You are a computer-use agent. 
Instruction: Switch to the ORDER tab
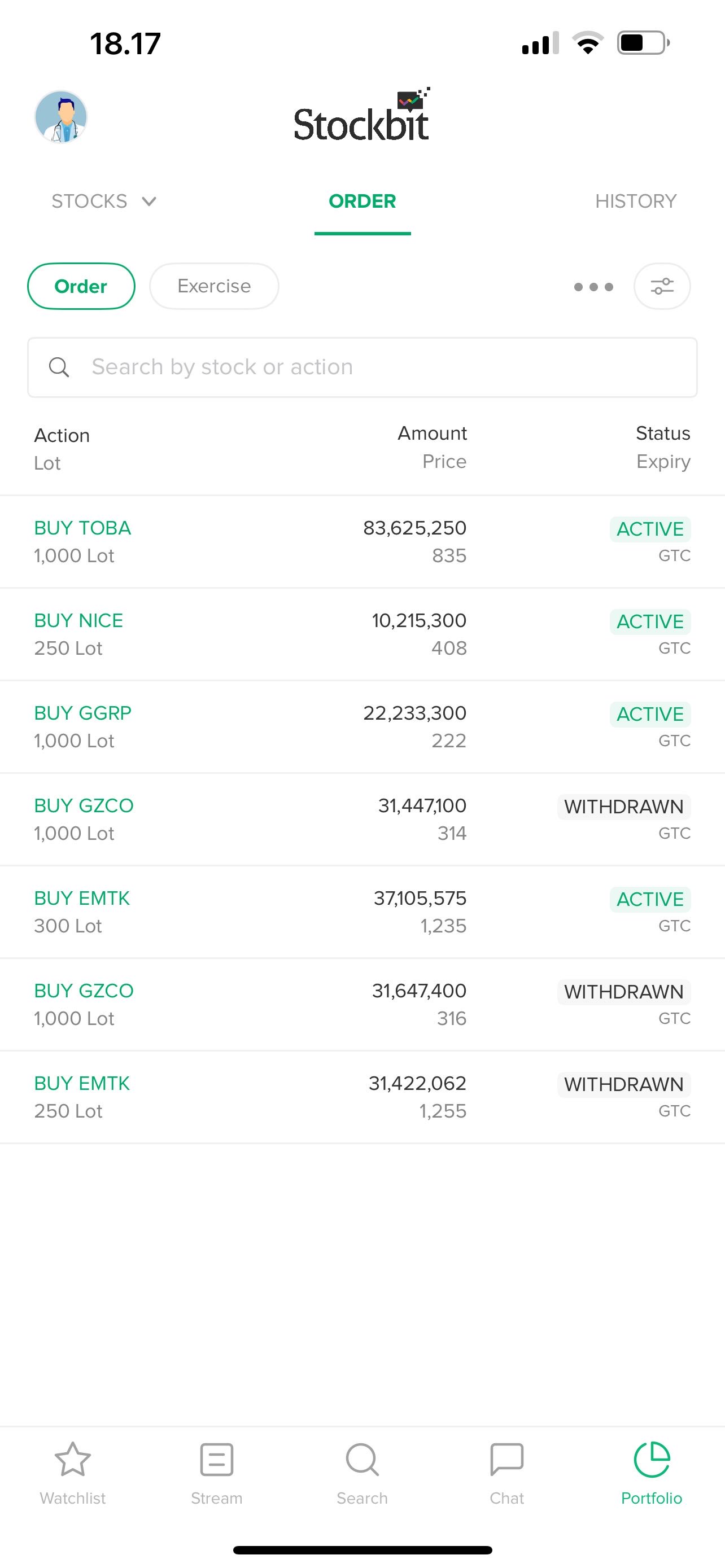point(362,202)
